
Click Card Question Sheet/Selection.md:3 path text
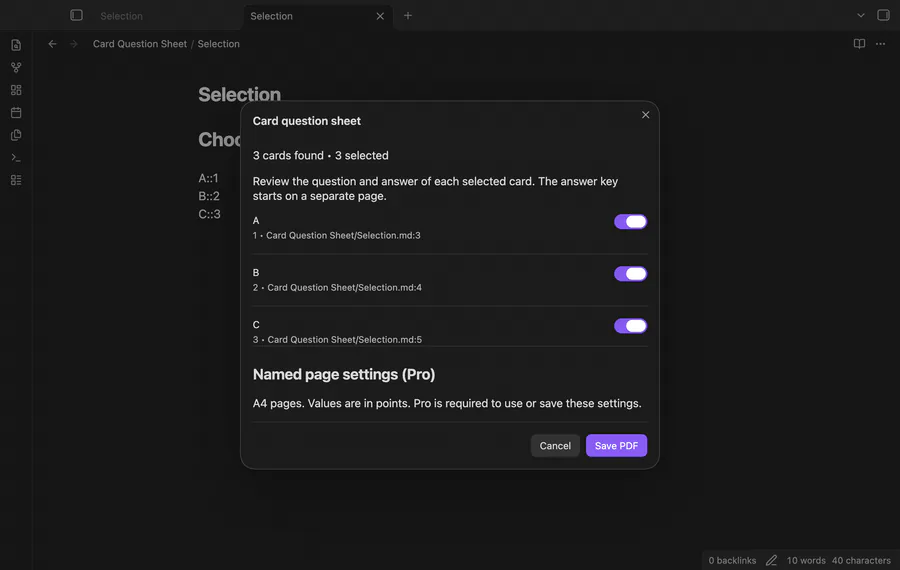click(343, 235)
